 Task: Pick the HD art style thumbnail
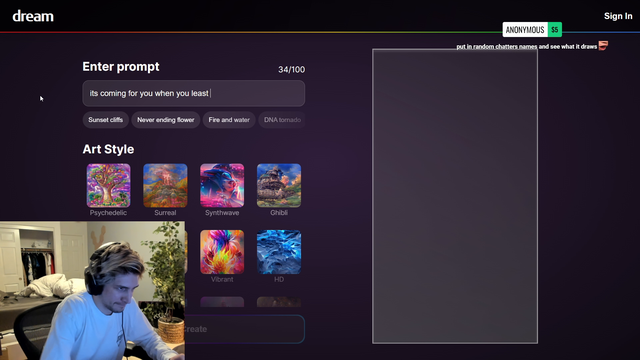(x=279, y=252)
